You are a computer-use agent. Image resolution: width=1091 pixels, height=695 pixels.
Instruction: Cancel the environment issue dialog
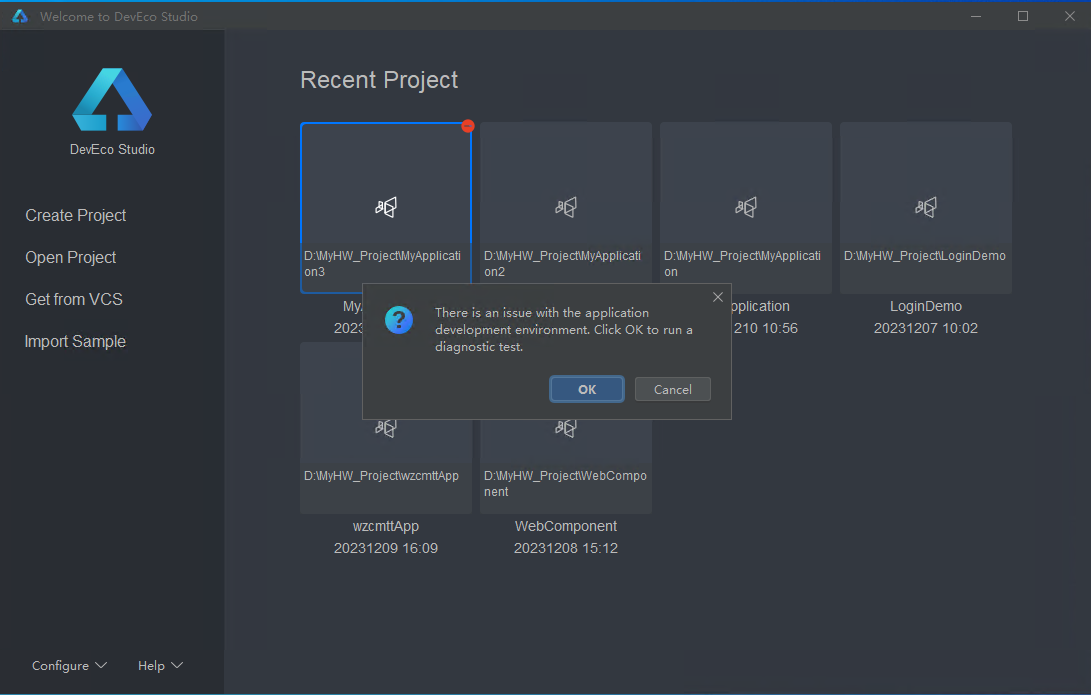pyautogui.click(x=672, y=389)
